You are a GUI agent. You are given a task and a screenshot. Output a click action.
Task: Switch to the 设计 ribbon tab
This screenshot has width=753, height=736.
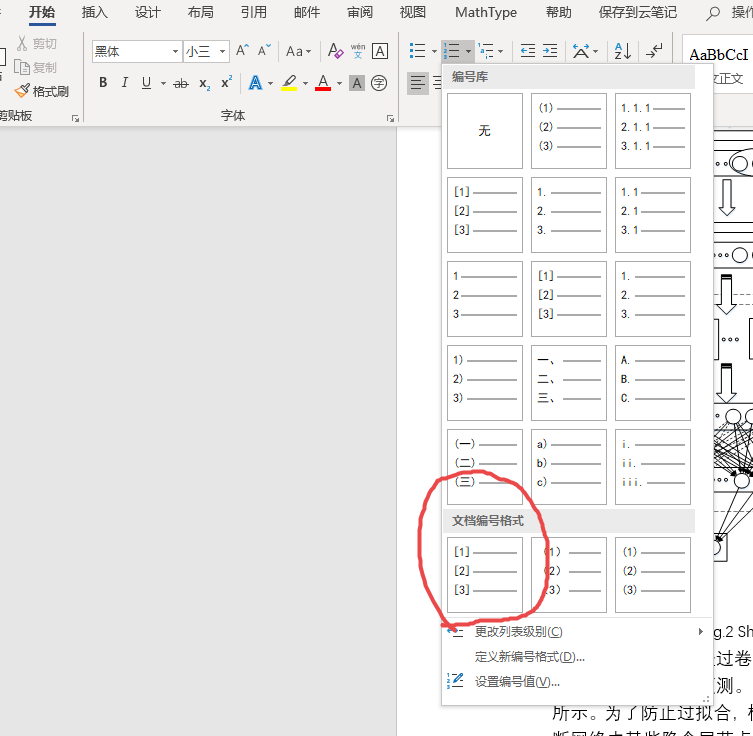tap(147, 12)
